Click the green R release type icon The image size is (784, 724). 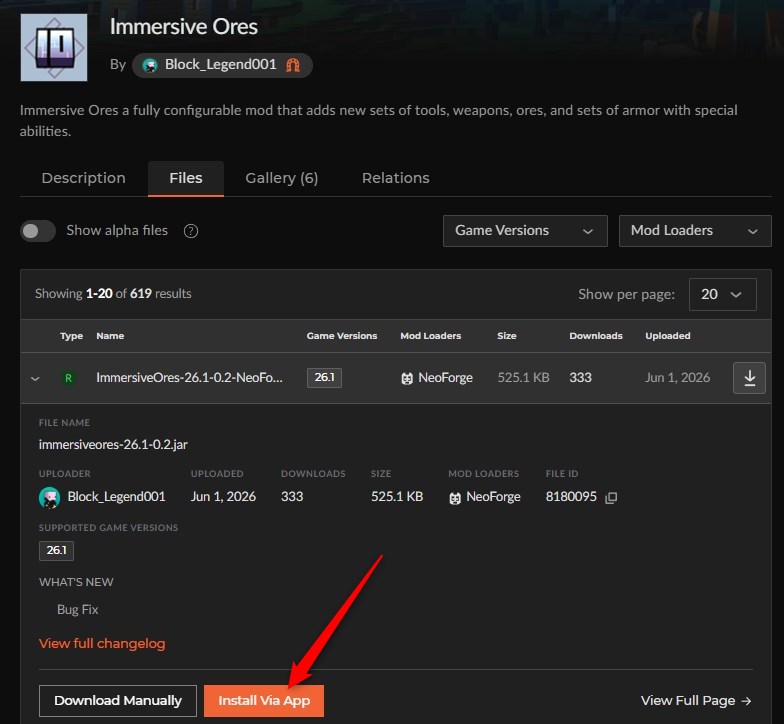(68, 378)
